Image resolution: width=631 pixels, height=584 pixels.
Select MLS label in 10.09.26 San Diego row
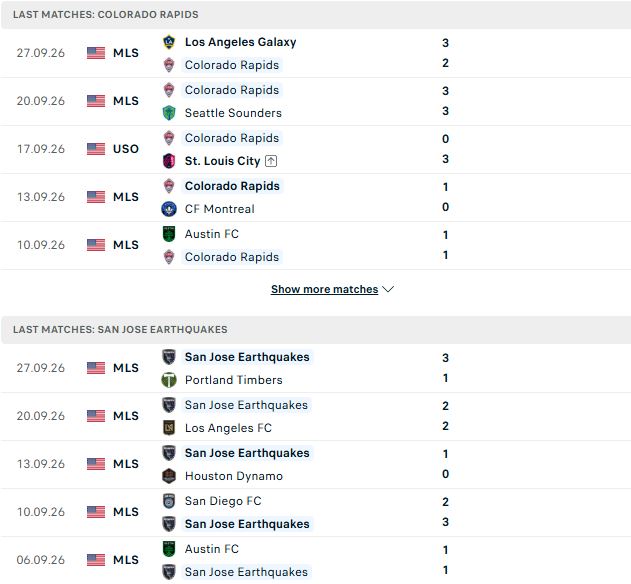[x=126, y=512]
